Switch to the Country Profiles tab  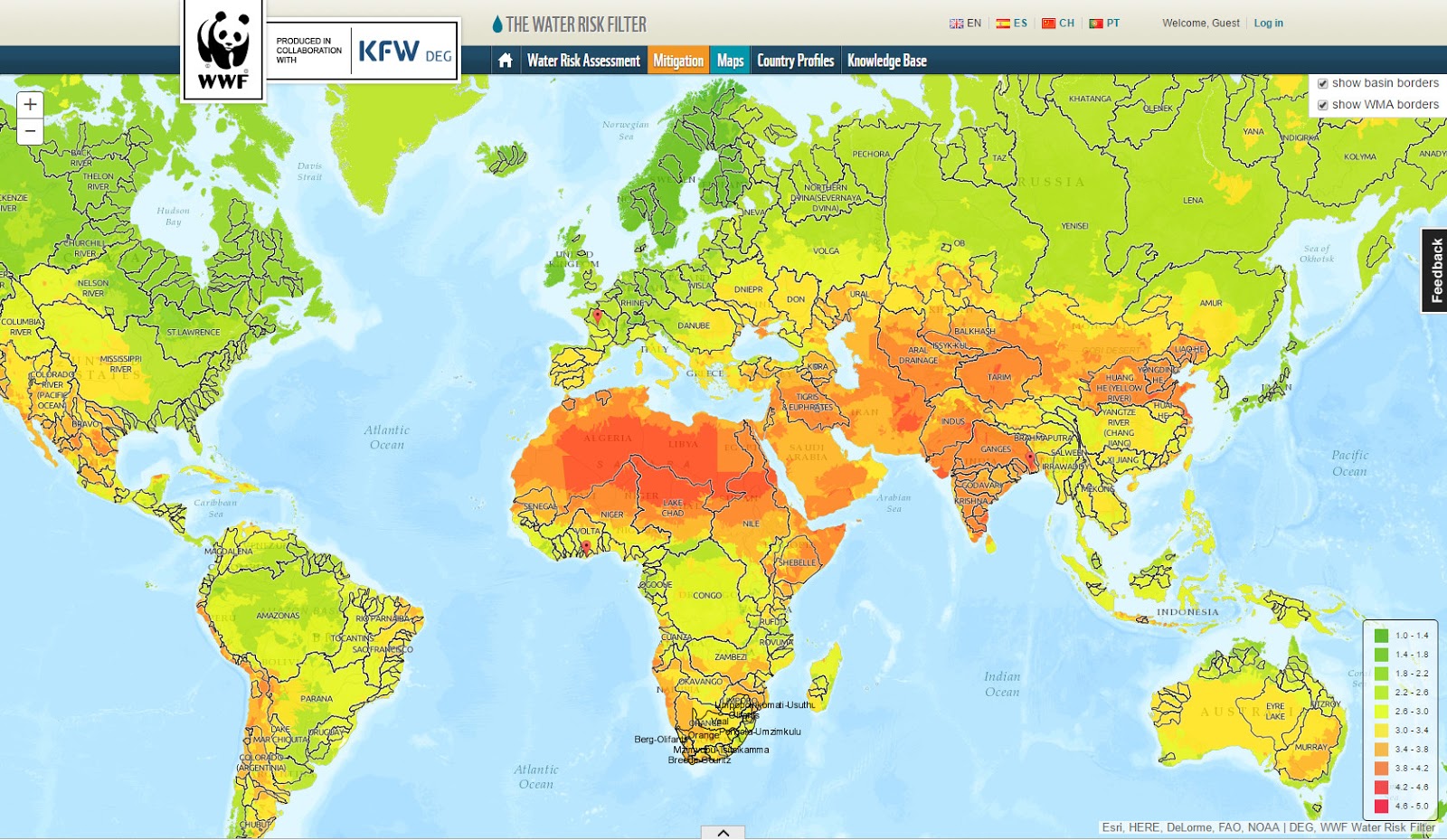click(796, 61)
